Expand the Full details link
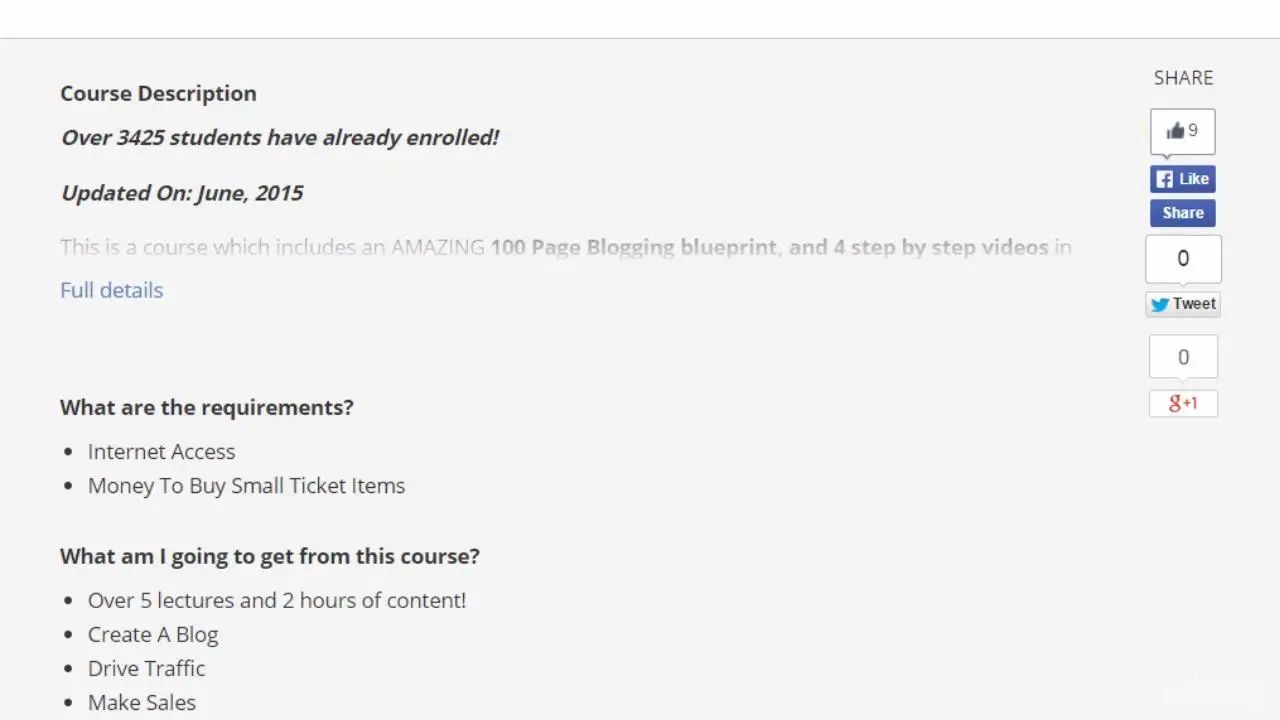The height and width of the screenshot is (720, 1280). point(112,290)
